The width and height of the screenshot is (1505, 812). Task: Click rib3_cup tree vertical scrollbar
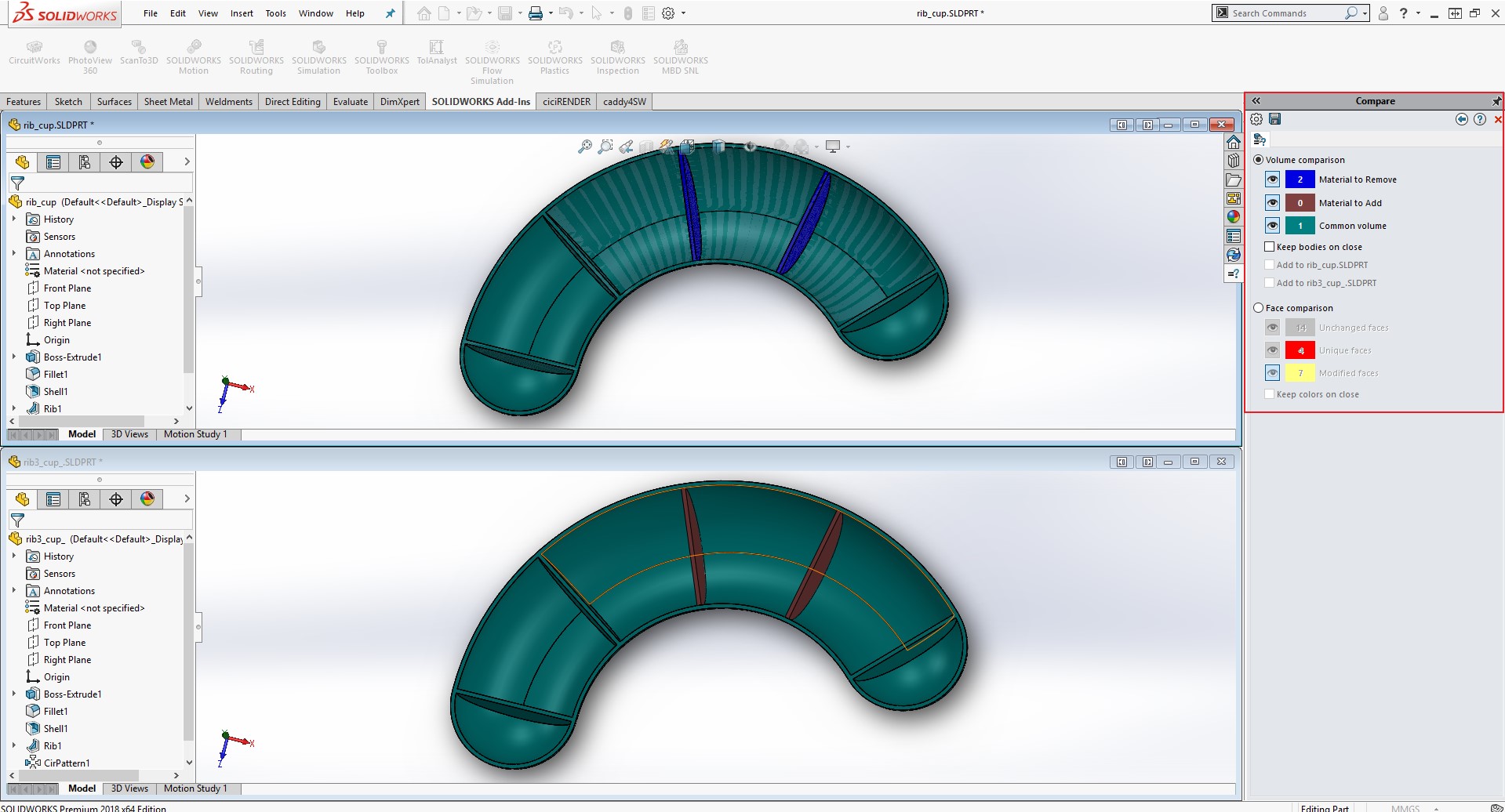[x=188, y=643]
